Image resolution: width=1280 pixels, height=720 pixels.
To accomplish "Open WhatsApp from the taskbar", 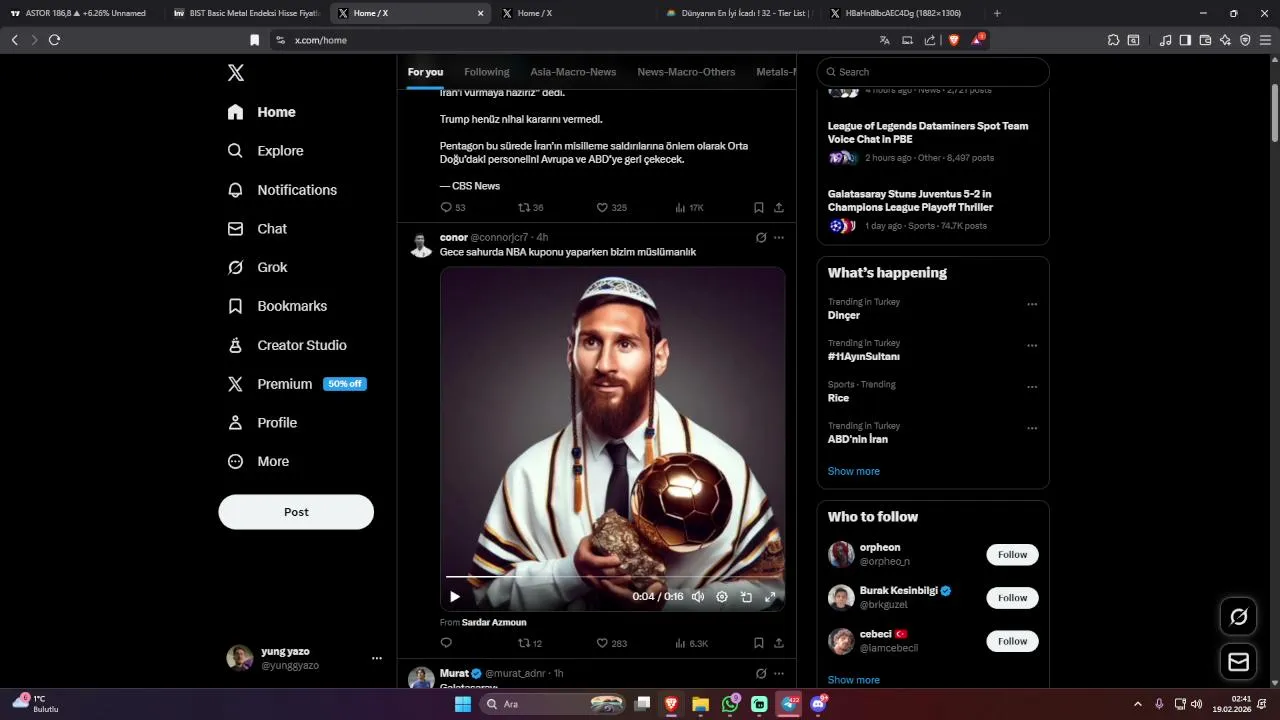I will click(730, 704).
